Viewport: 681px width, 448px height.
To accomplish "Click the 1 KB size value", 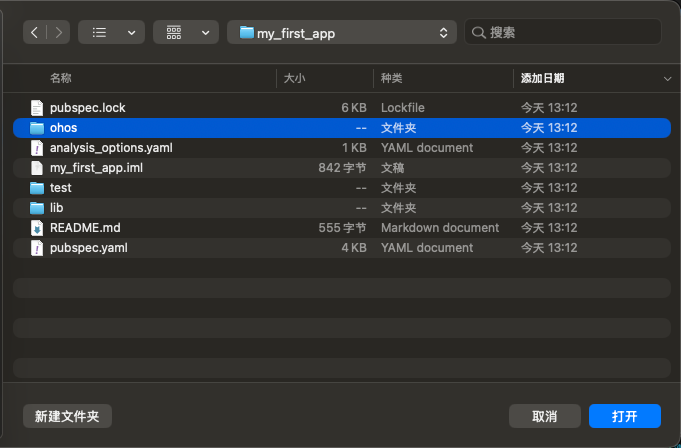I will (x=354, y=148).
